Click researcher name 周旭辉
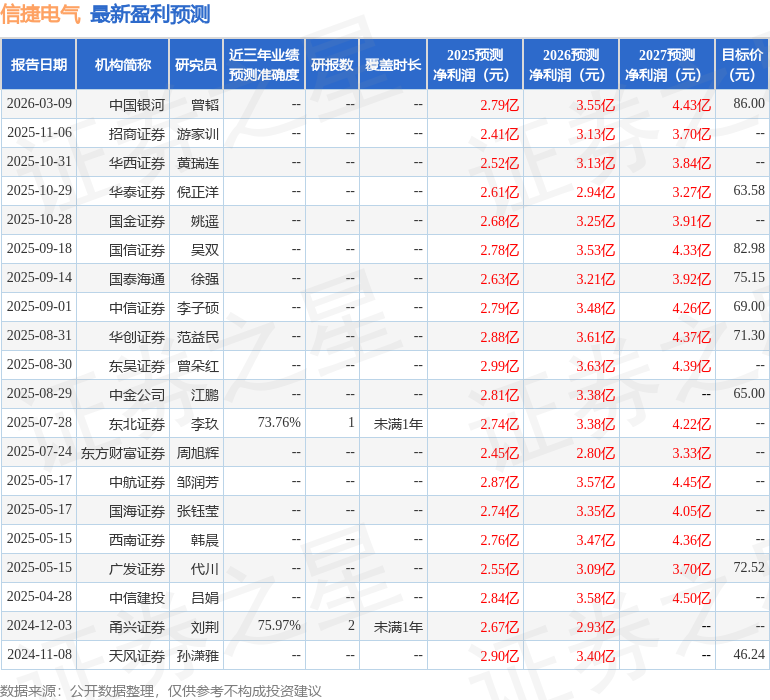Screen dimensions: 770x700 pyautogui.click(x=198, y=452)
